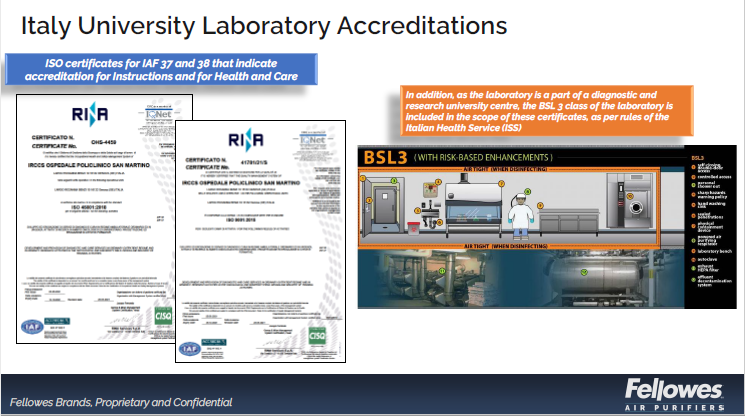Viewport: 745px width, 416px height.
Task: Click the Fellowes Air Purifiers logo
Action: (673, 395)
